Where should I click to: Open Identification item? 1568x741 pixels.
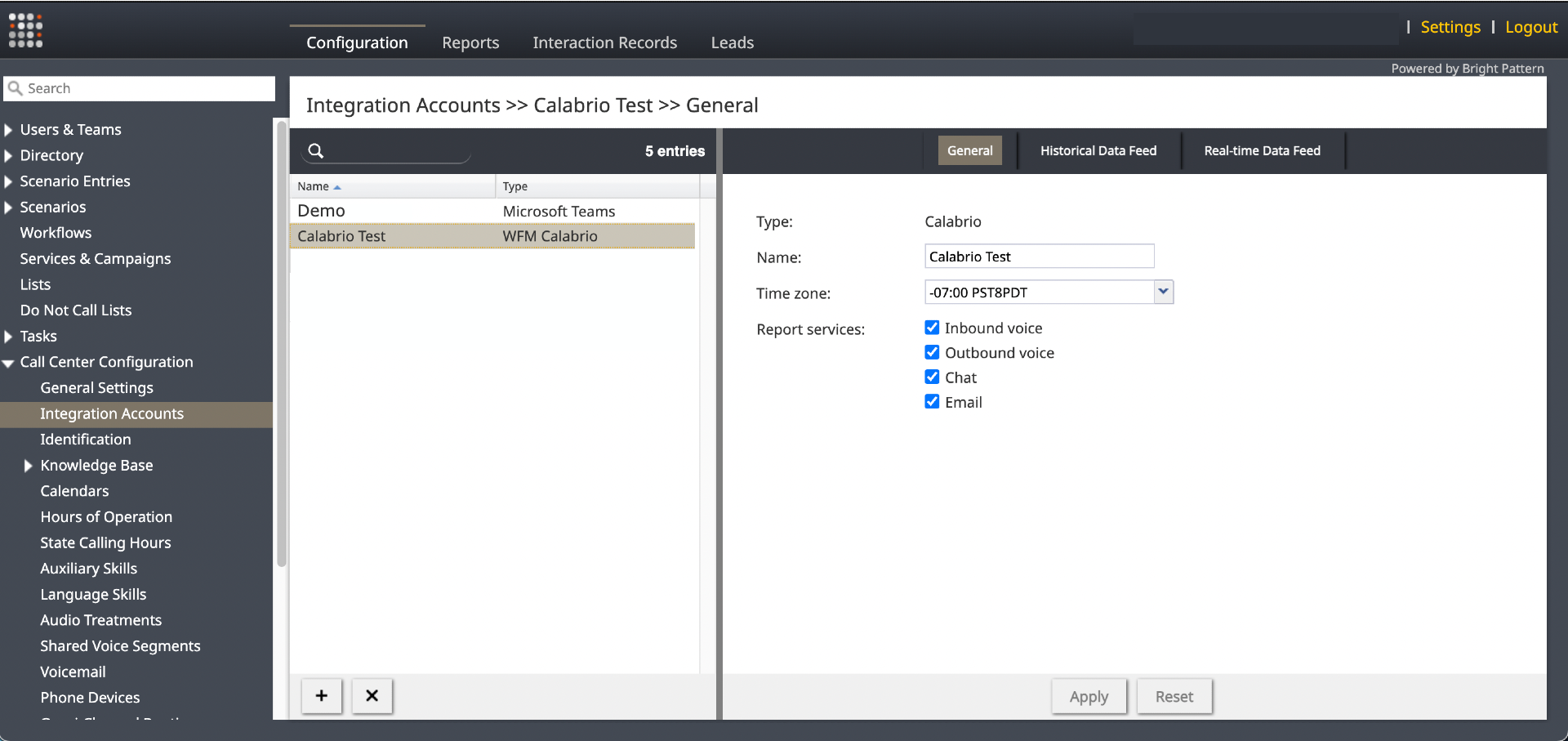pos(86,440)
